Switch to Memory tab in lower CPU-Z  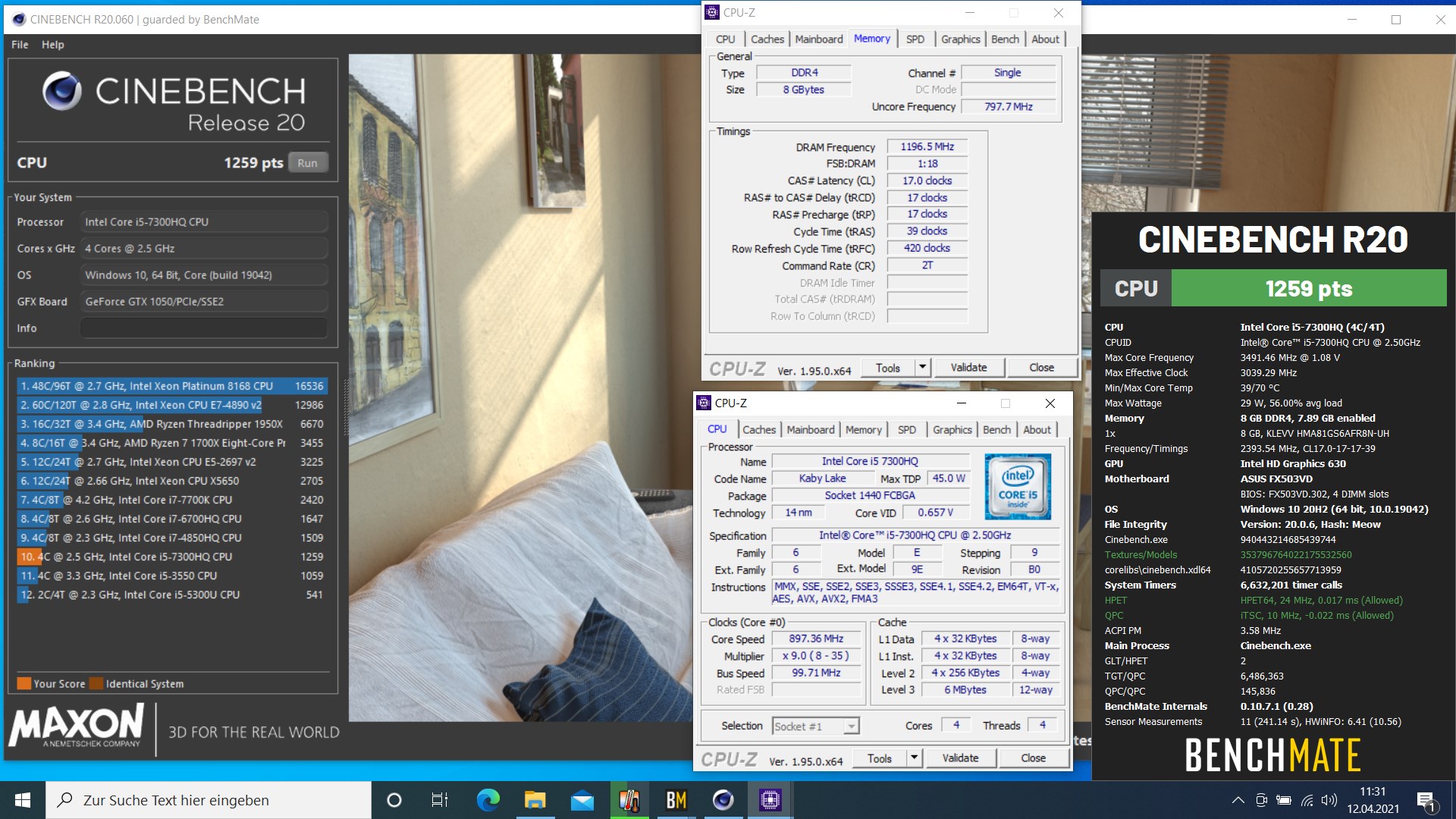click(863, 429)
